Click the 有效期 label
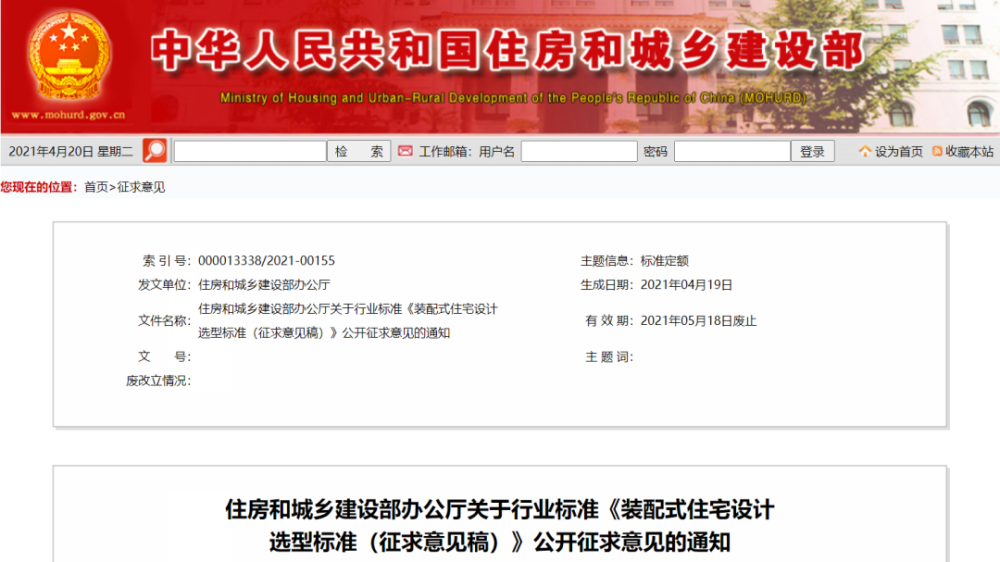Viewport: 1000px width, 562px height. click(x=609, y=321)
